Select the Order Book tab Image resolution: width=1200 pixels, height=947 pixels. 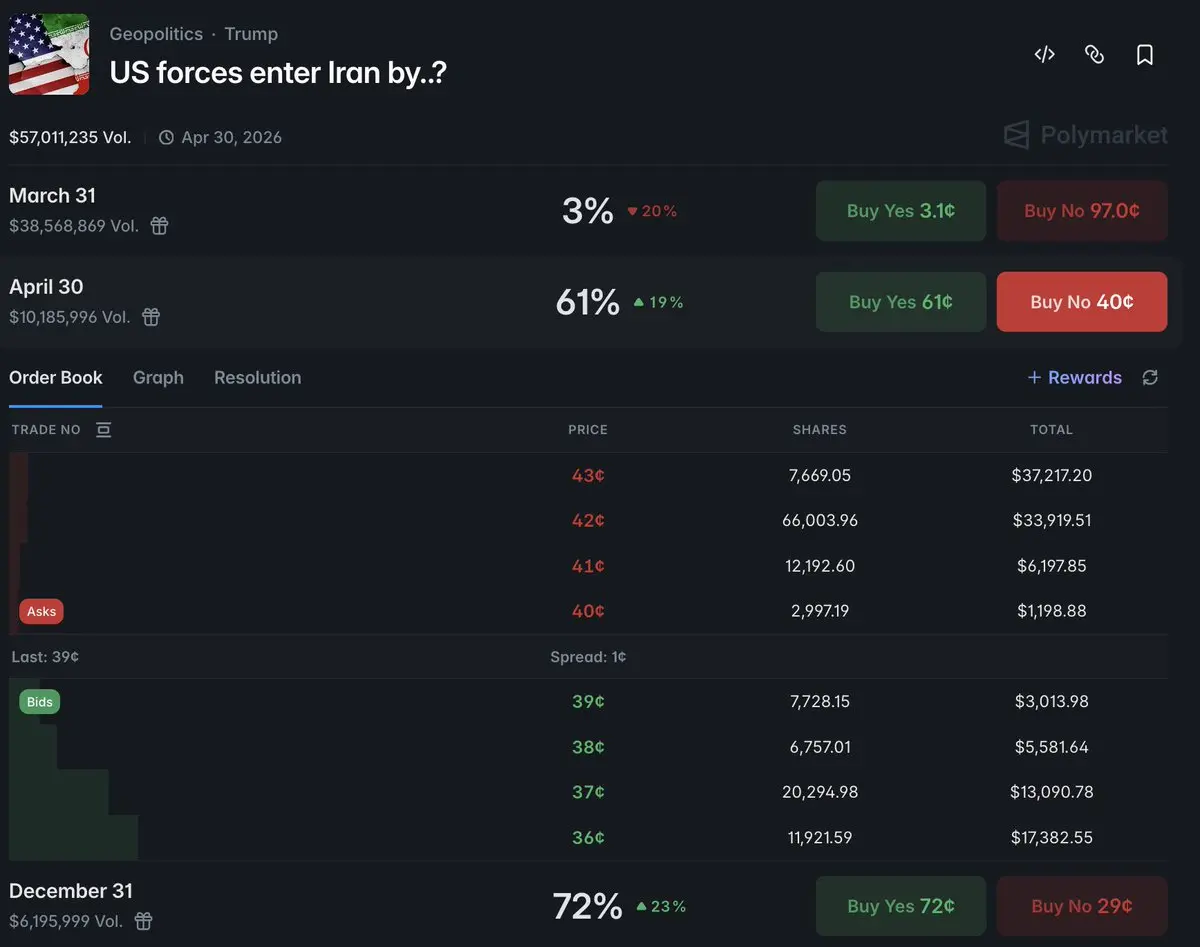56,378
